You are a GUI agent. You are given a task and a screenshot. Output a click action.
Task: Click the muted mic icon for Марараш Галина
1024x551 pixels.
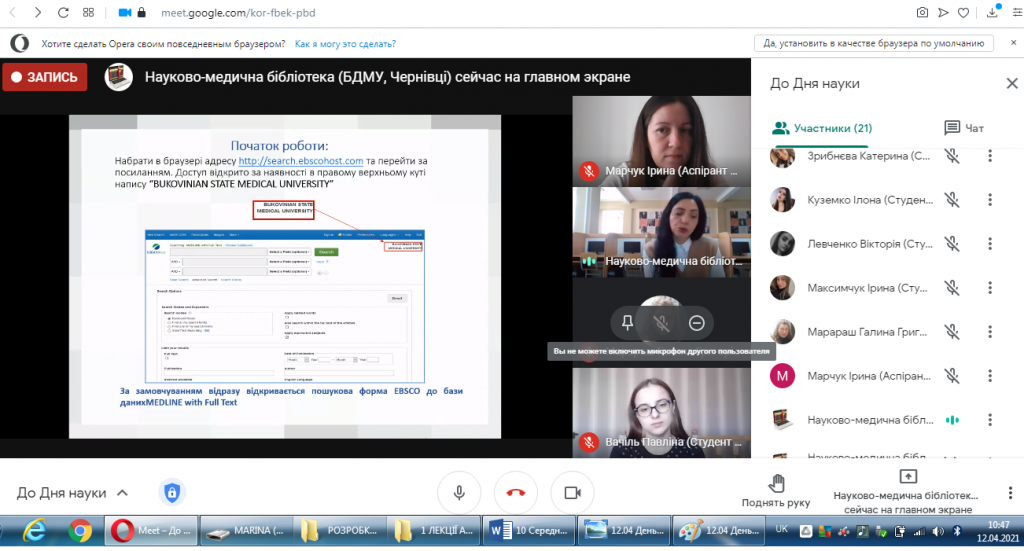click(952, 332)
